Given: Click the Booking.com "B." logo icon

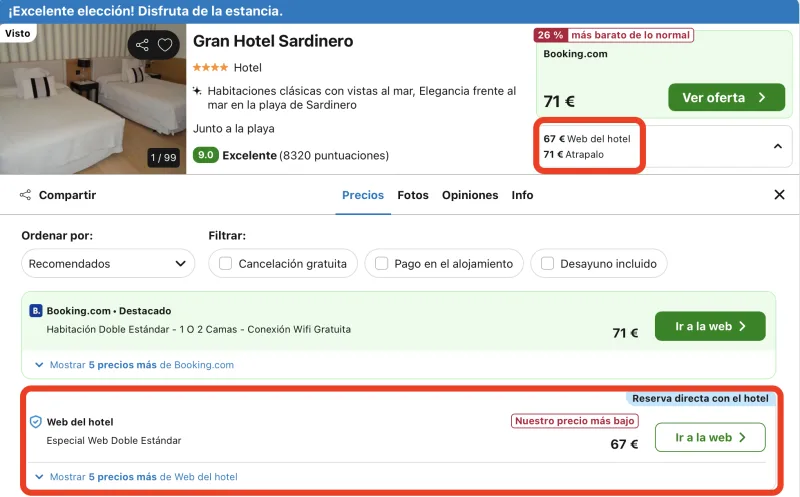Looking at the screenshot, I should point(36,310).
